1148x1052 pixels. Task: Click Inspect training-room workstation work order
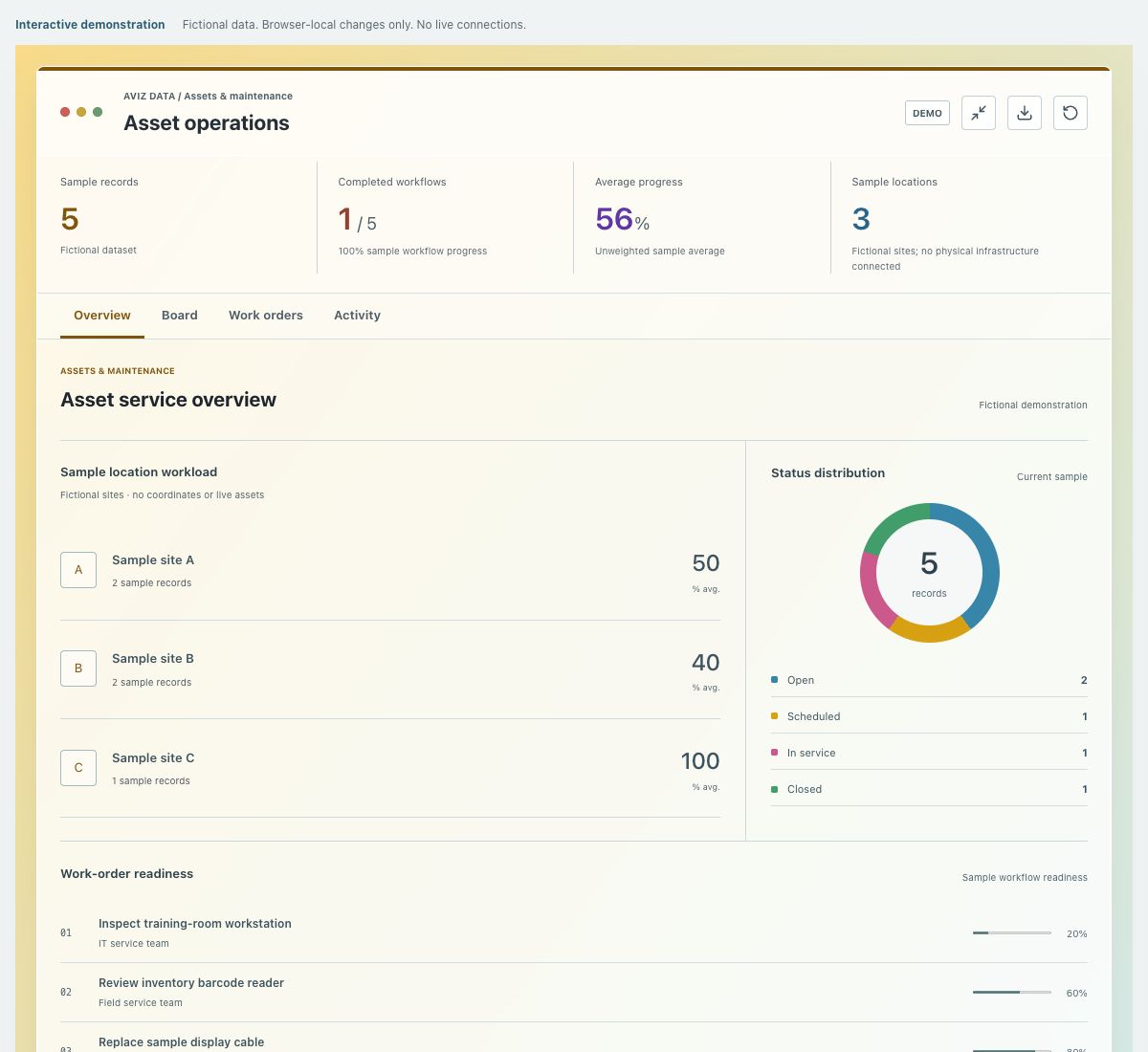tap(195, 924)
